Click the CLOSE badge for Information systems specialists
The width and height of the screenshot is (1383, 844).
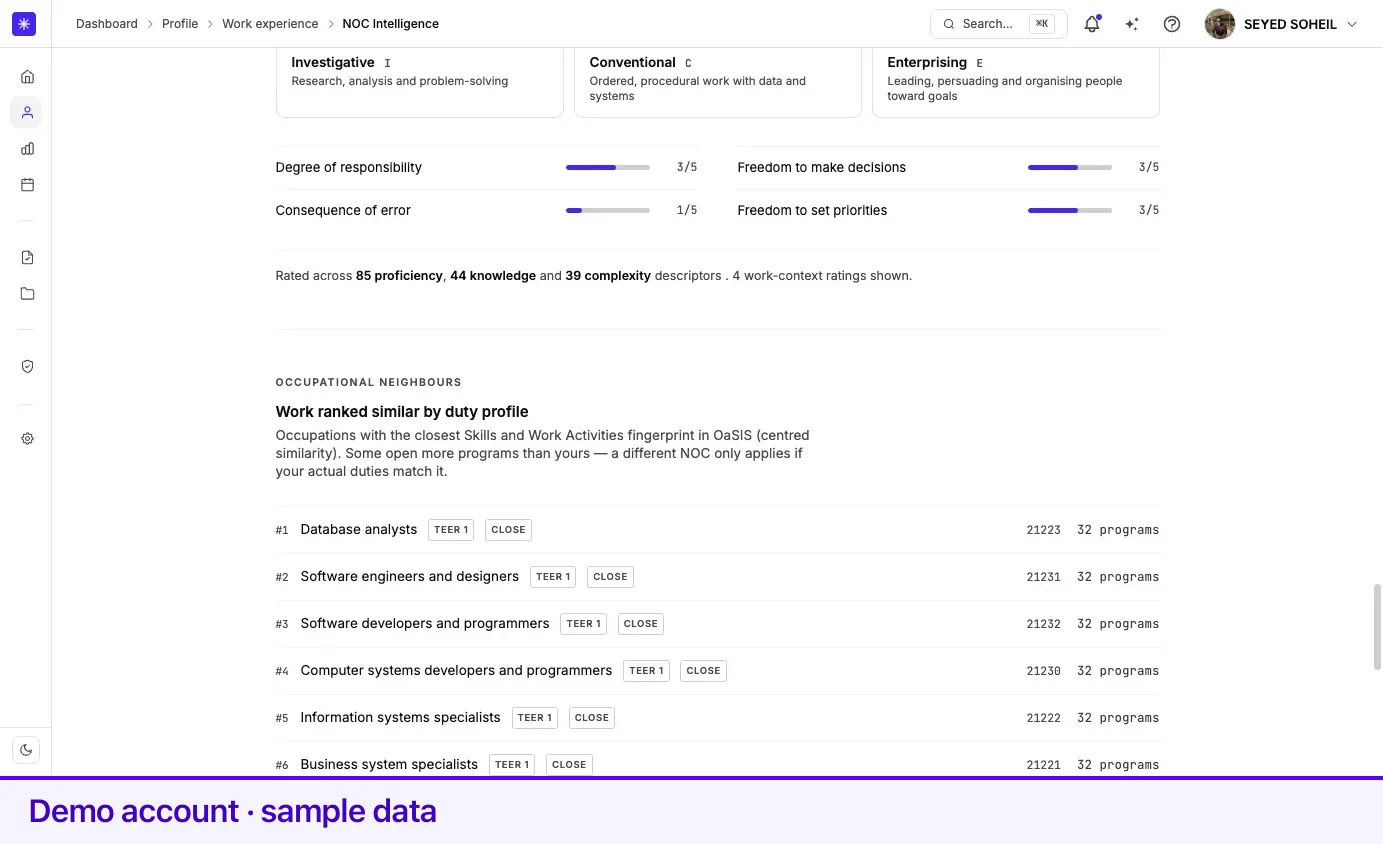click(592, 718)
